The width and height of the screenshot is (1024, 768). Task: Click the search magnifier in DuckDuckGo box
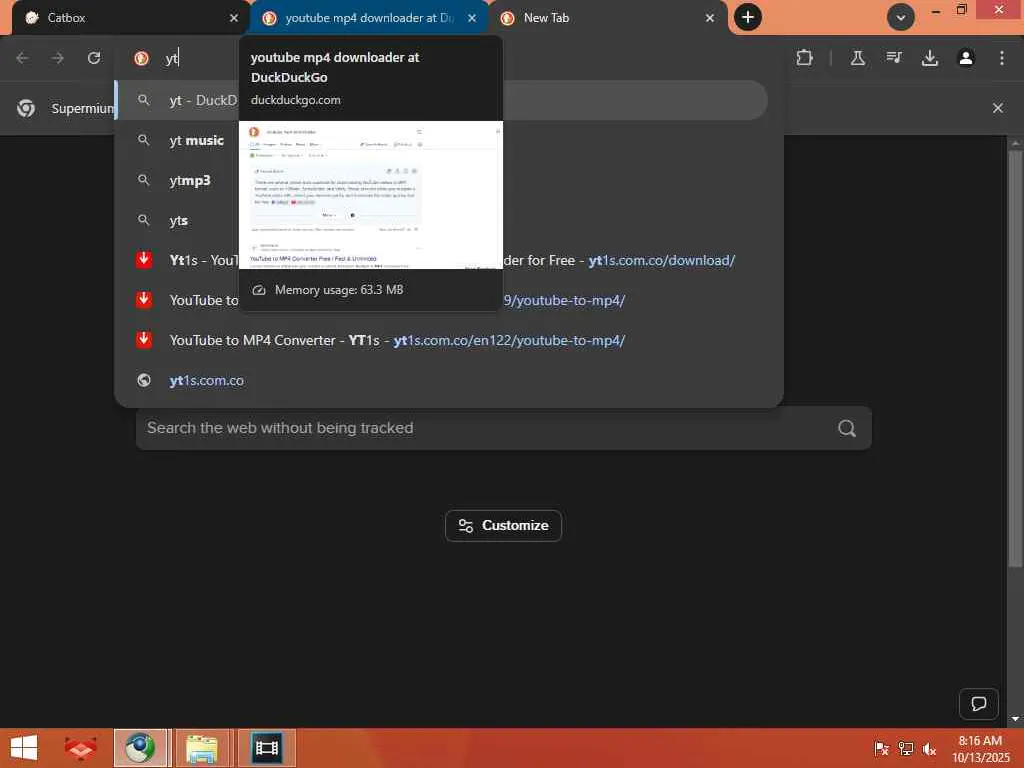click(847, 428)
